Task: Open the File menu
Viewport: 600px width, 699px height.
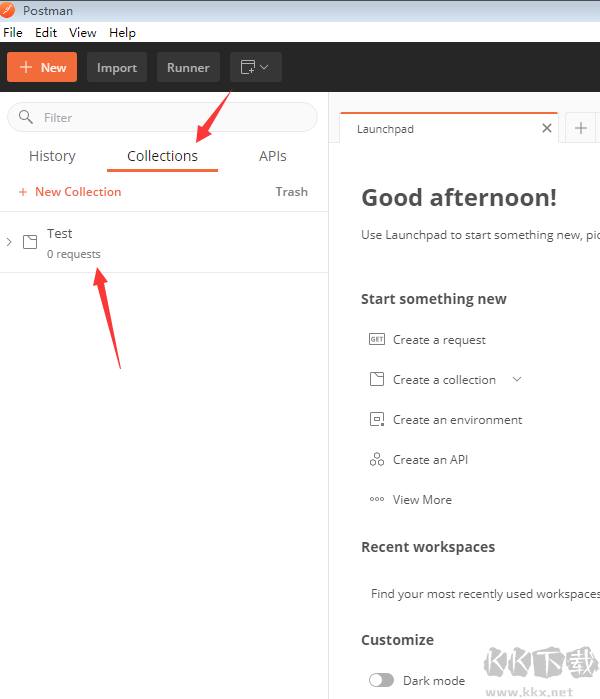Action: pyautogui.click(x=13, y=33)
